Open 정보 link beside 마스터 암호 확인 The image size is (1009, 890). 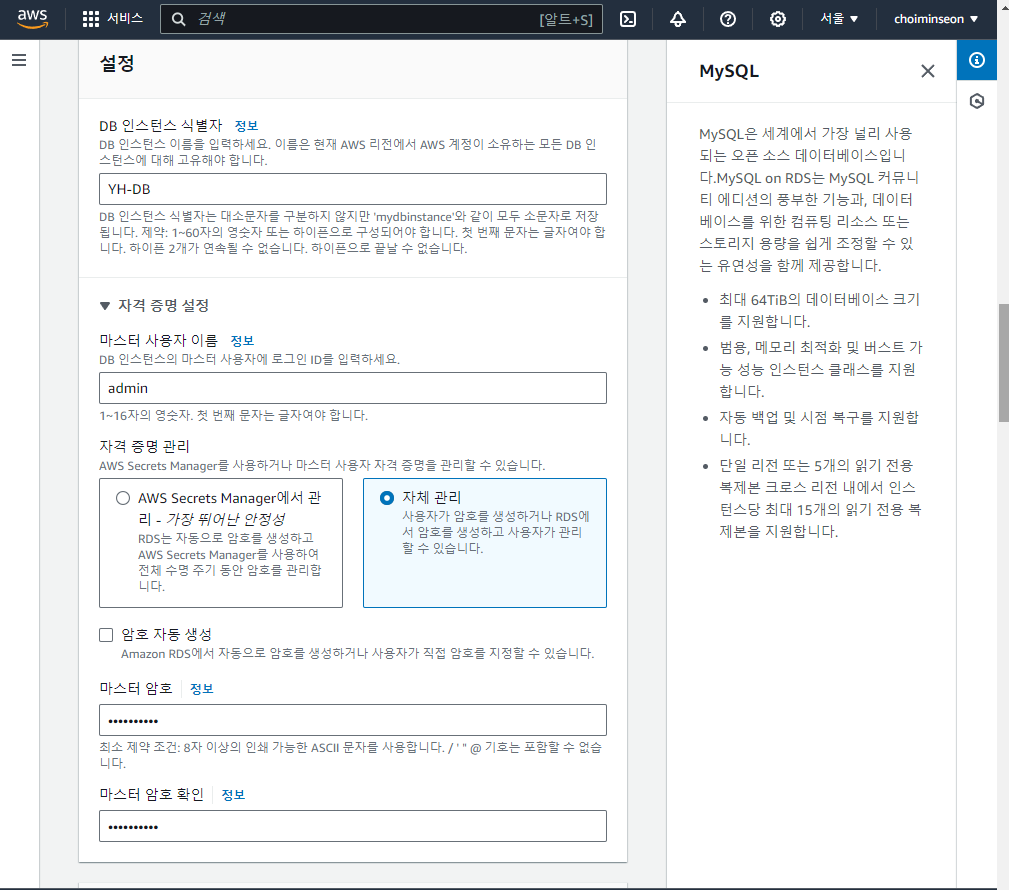coord(233,795)
